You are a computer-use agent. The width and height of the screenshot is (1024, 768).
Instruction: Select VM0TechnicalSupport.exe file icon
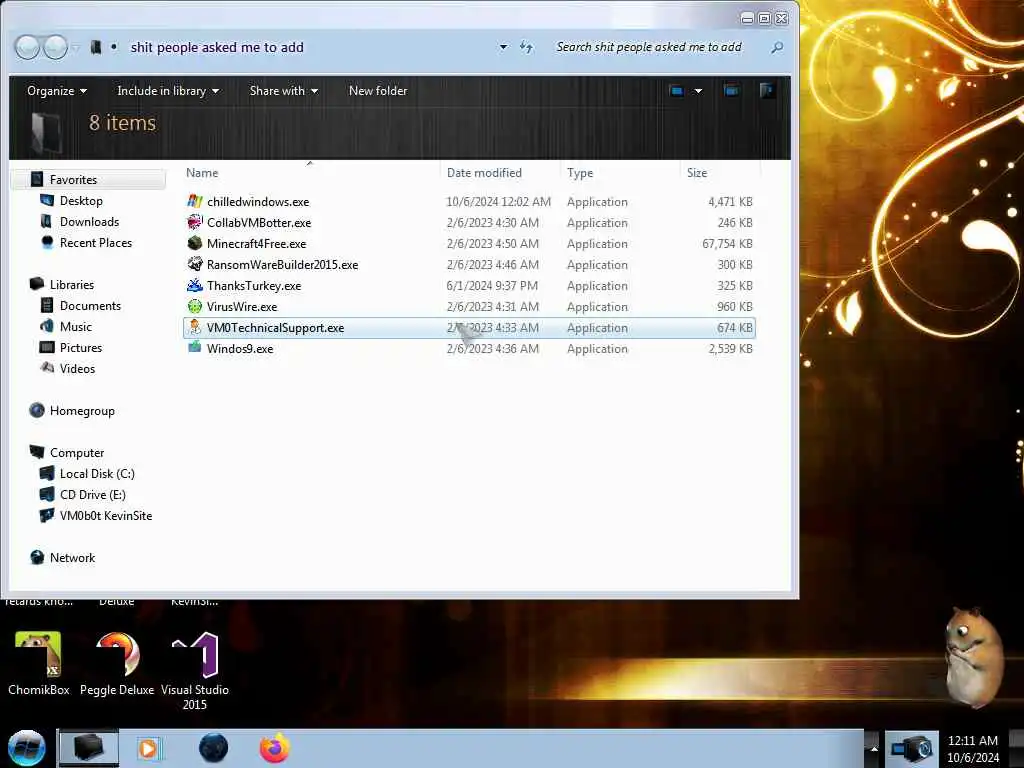[195, 327]
